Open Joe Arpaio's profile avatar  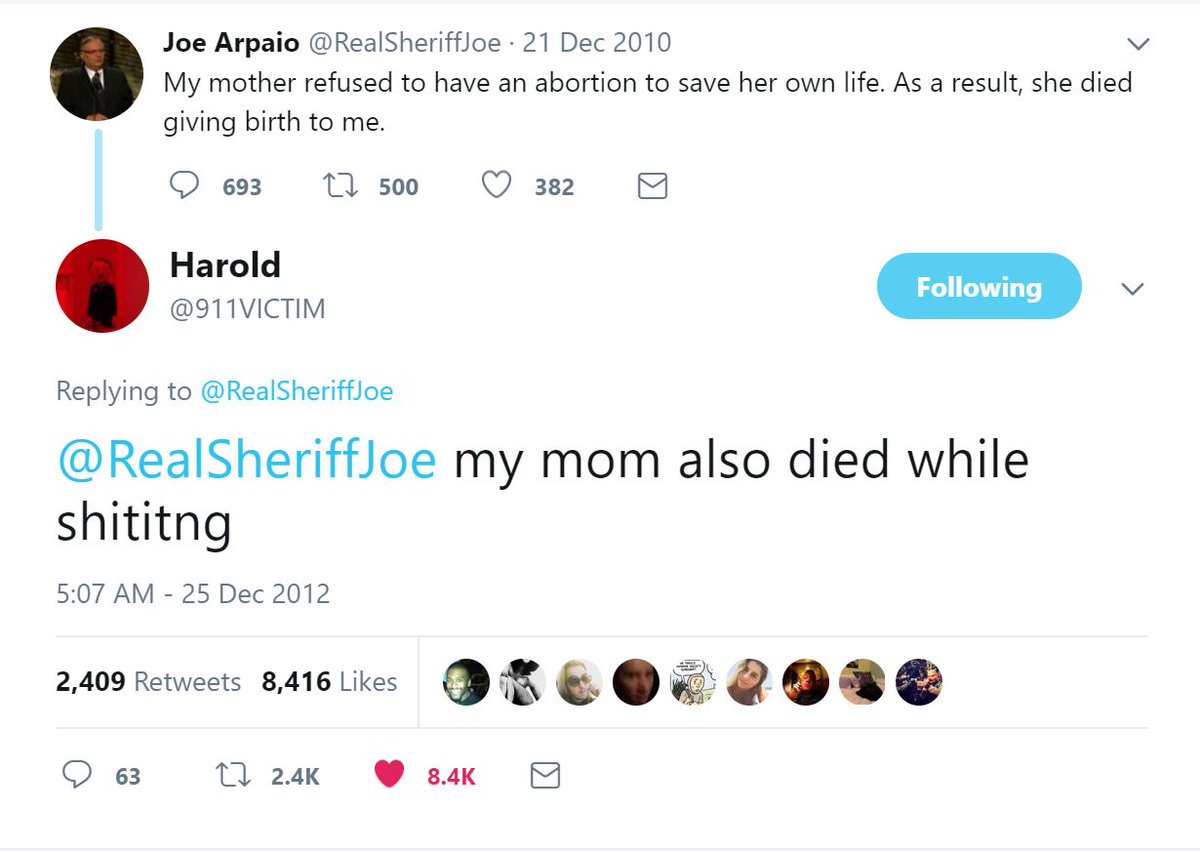(97, 74)
